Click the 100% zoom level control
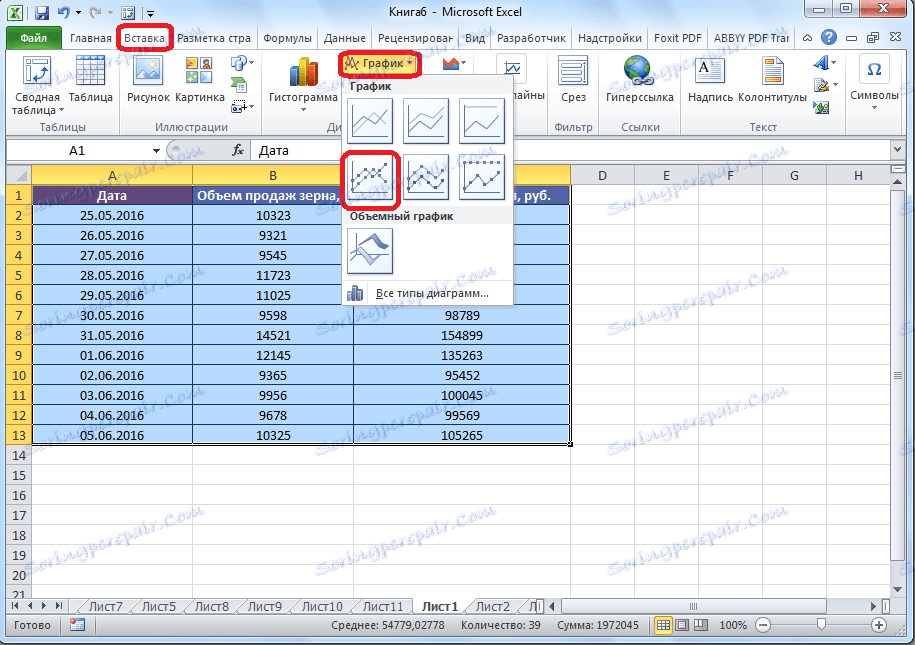Screen dimensions: 915x645 732,625
